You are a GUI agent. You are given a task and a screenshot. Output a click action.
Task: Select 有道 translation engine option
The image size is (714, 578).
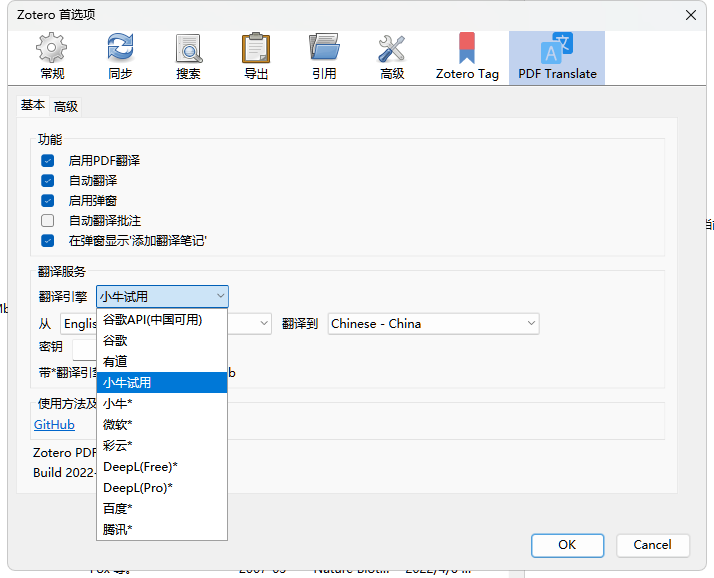coord(162,362)
